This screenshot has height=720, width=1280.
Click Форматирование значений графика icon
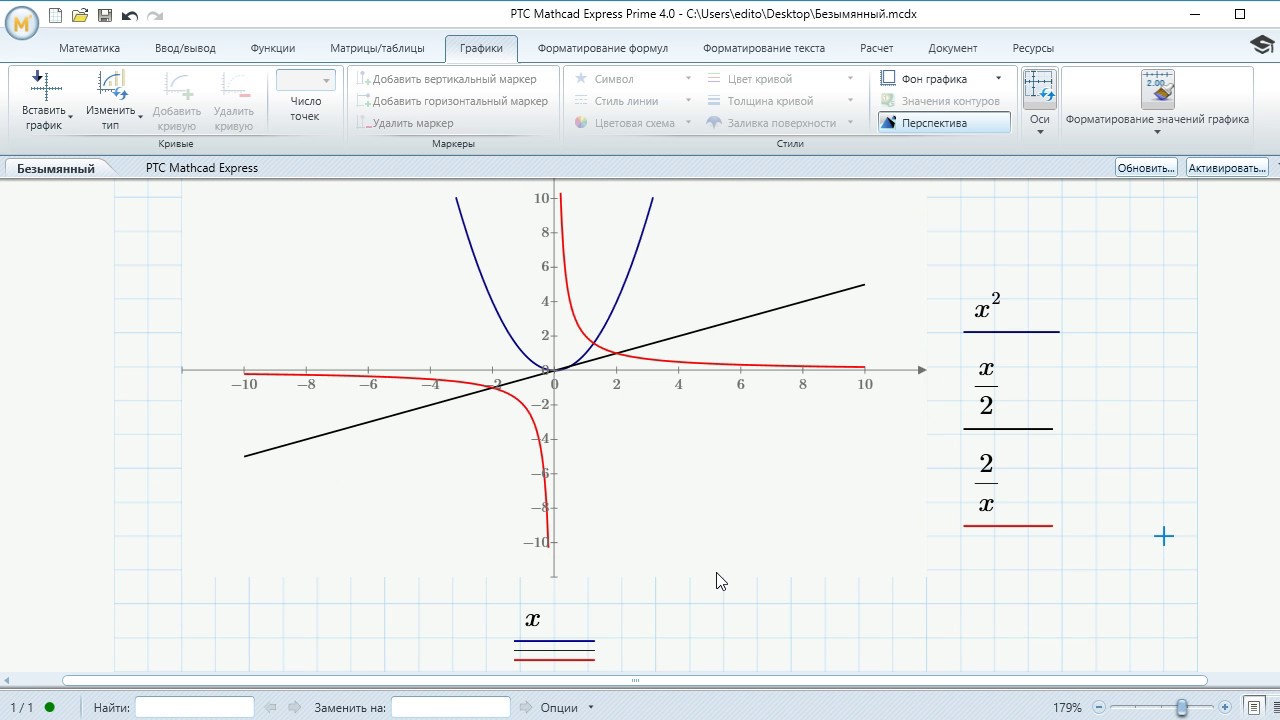1157,88
